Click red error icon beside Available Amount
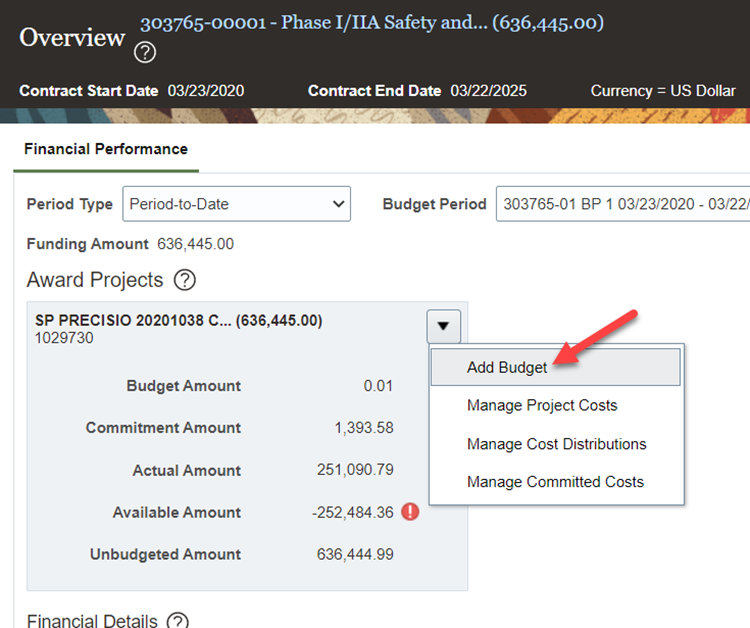Viewport: 750px width, 628px height. (x=410, y=512)
